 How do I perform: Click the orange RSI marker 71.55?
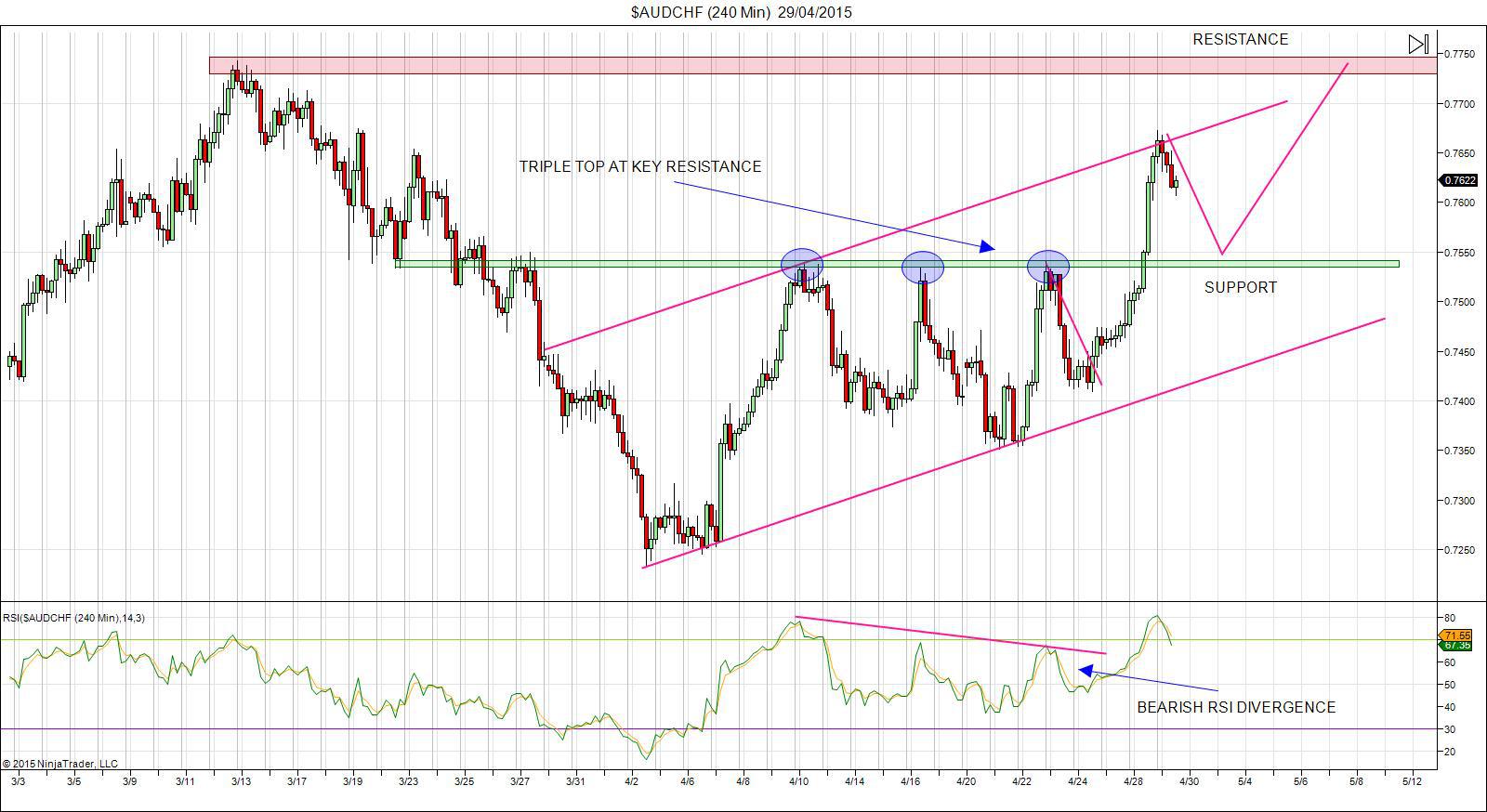1457,635
